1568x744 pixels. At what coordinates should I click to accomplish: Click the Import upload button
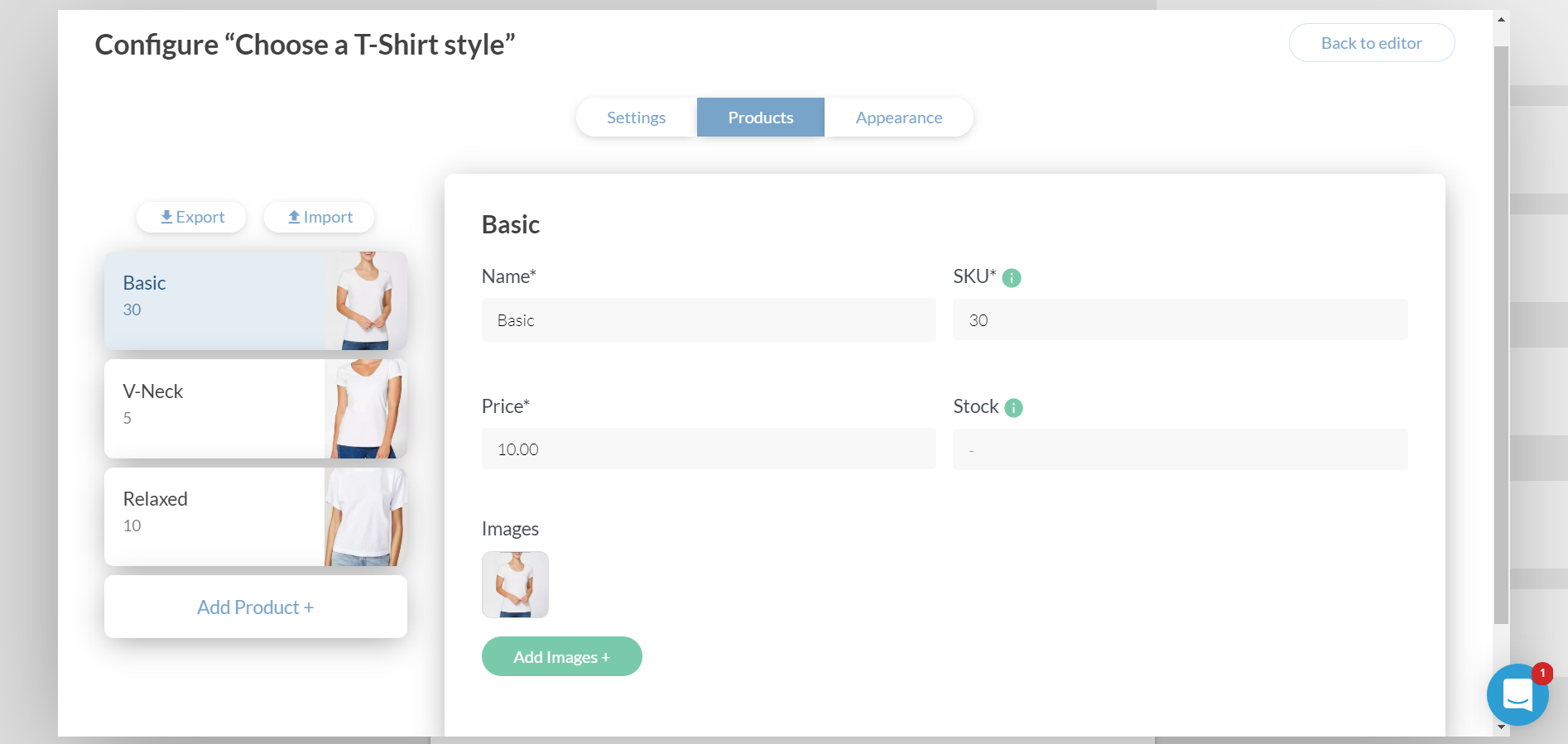[320, 217]
